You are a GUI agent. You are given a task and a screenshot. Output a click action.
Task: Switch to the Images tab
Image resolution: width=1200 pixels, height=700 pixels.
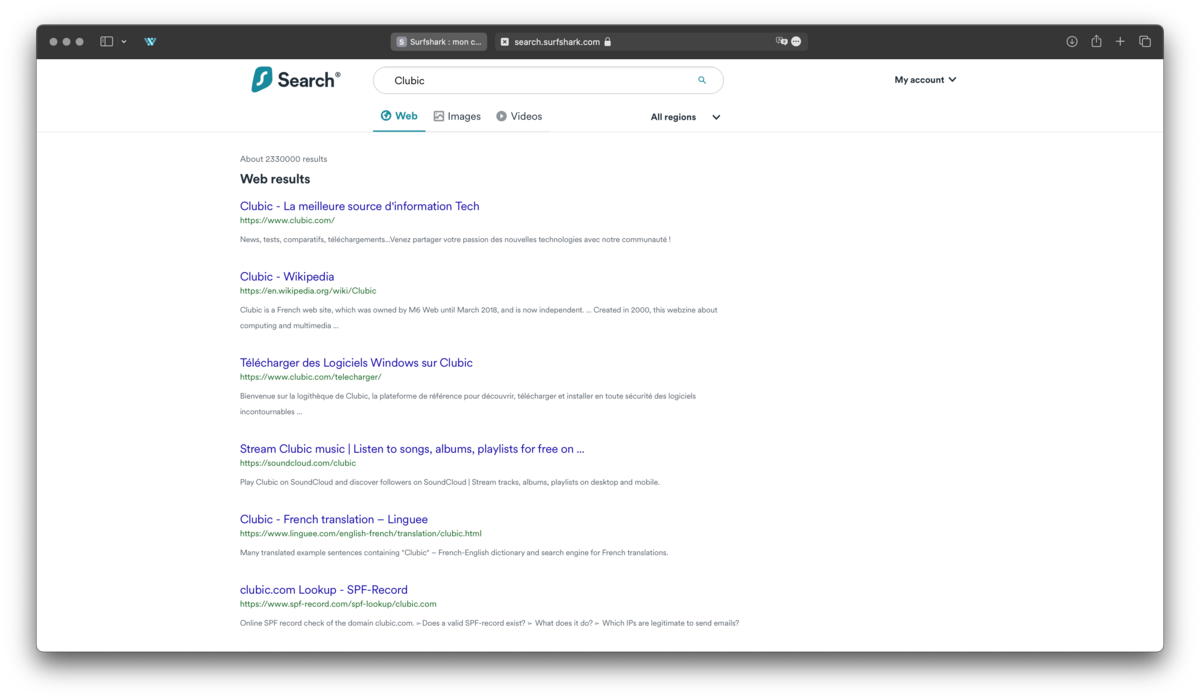click(457, 116)
